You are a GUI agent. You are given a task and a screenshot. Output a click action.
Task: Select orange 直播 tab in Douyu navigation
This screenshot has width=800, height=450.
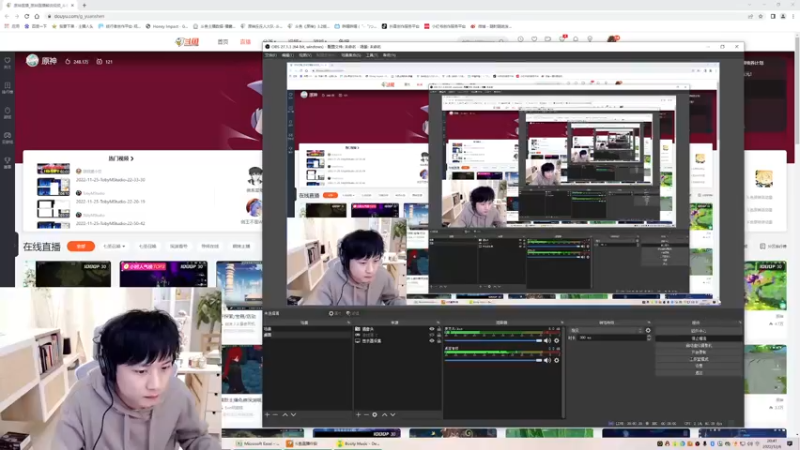[x=245, y=42]
